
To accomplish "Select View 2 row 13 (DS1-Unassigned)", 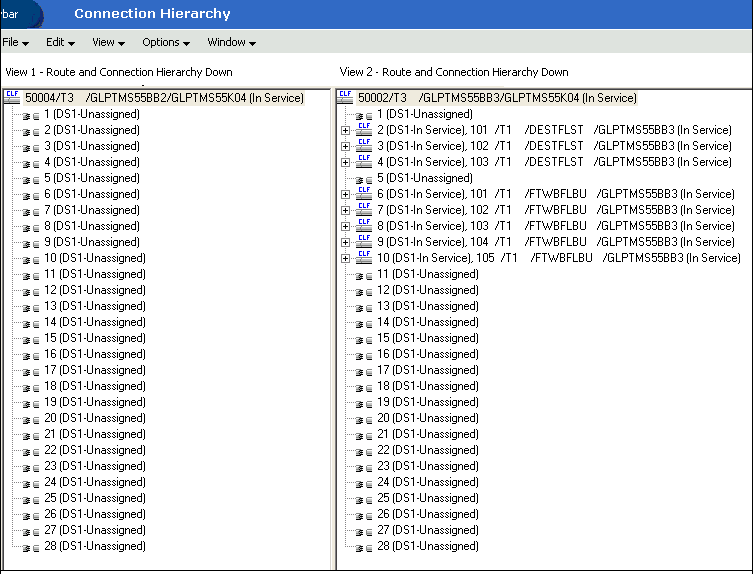I will (428, 306).
